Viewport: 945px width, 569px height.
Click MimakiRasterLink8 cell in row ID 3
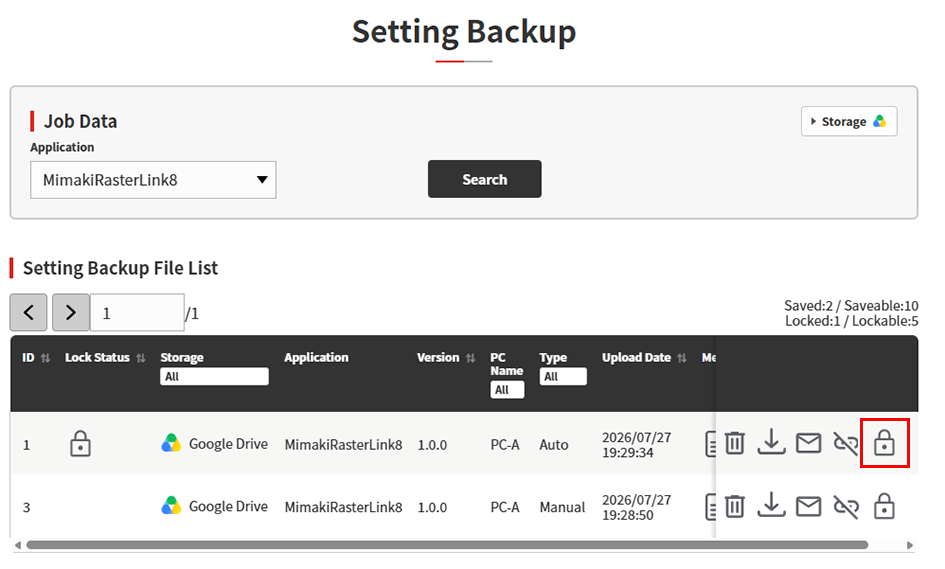coord(343,508)
